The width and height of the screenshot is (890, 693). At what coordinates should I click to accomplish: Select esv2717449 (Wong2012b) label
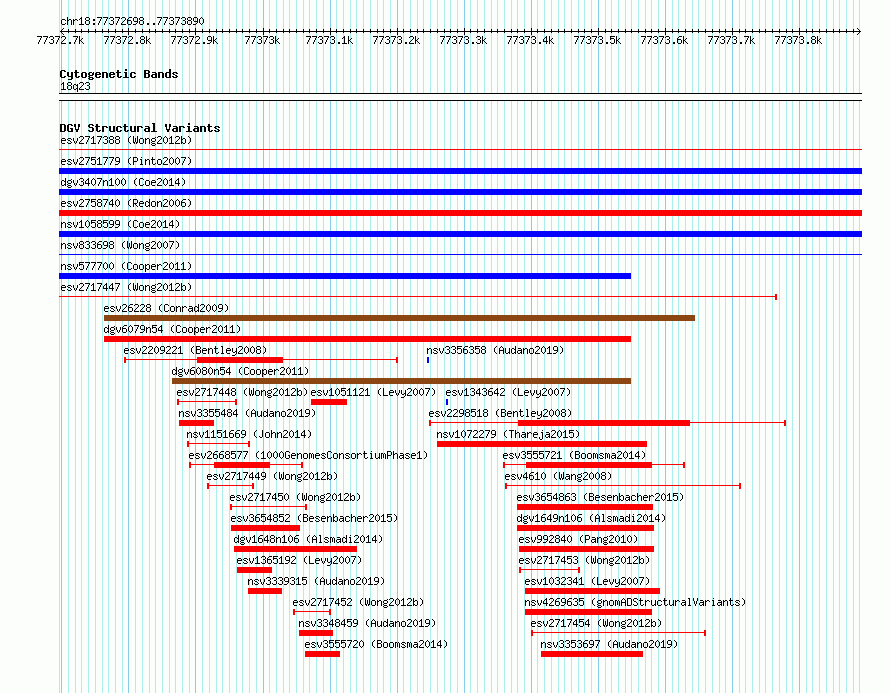pos(272,476)
